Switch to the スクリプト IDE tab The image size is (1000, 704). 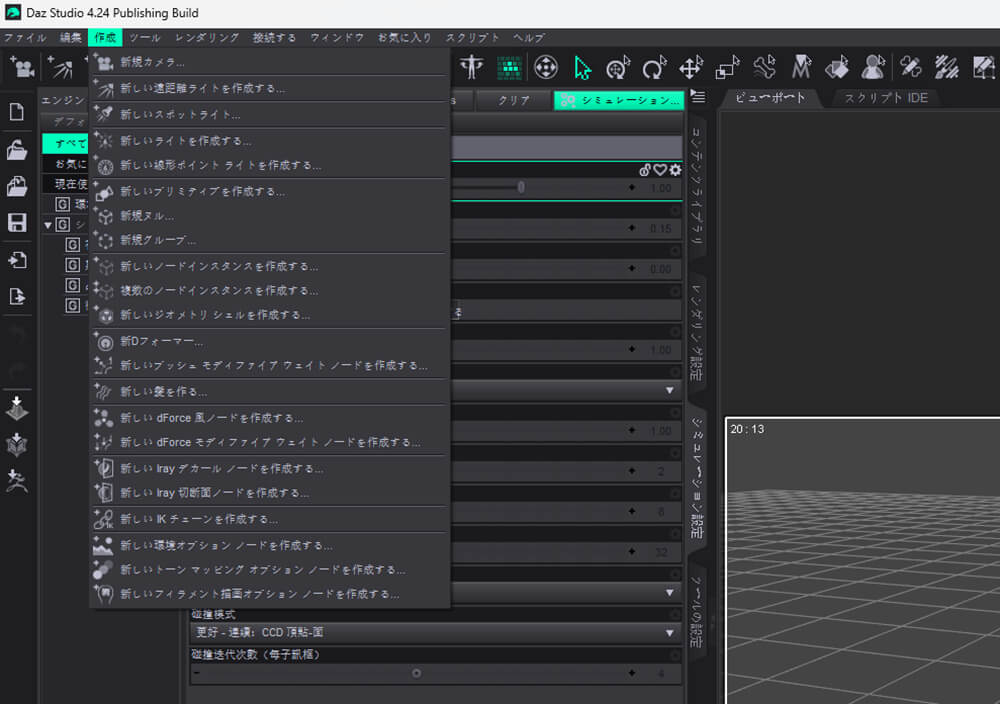(886, 98)
